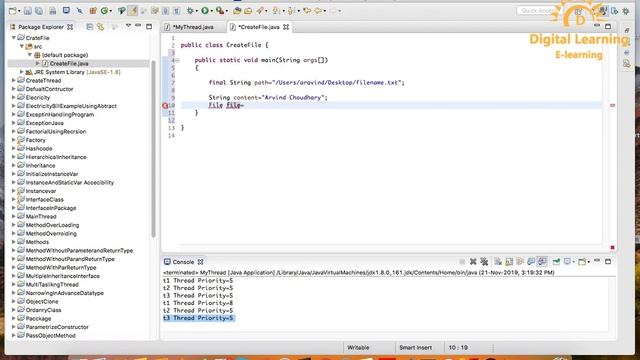Open the Open Console dropdown arrow
Viewport: 640px width, 360px height.
point(588,262)
